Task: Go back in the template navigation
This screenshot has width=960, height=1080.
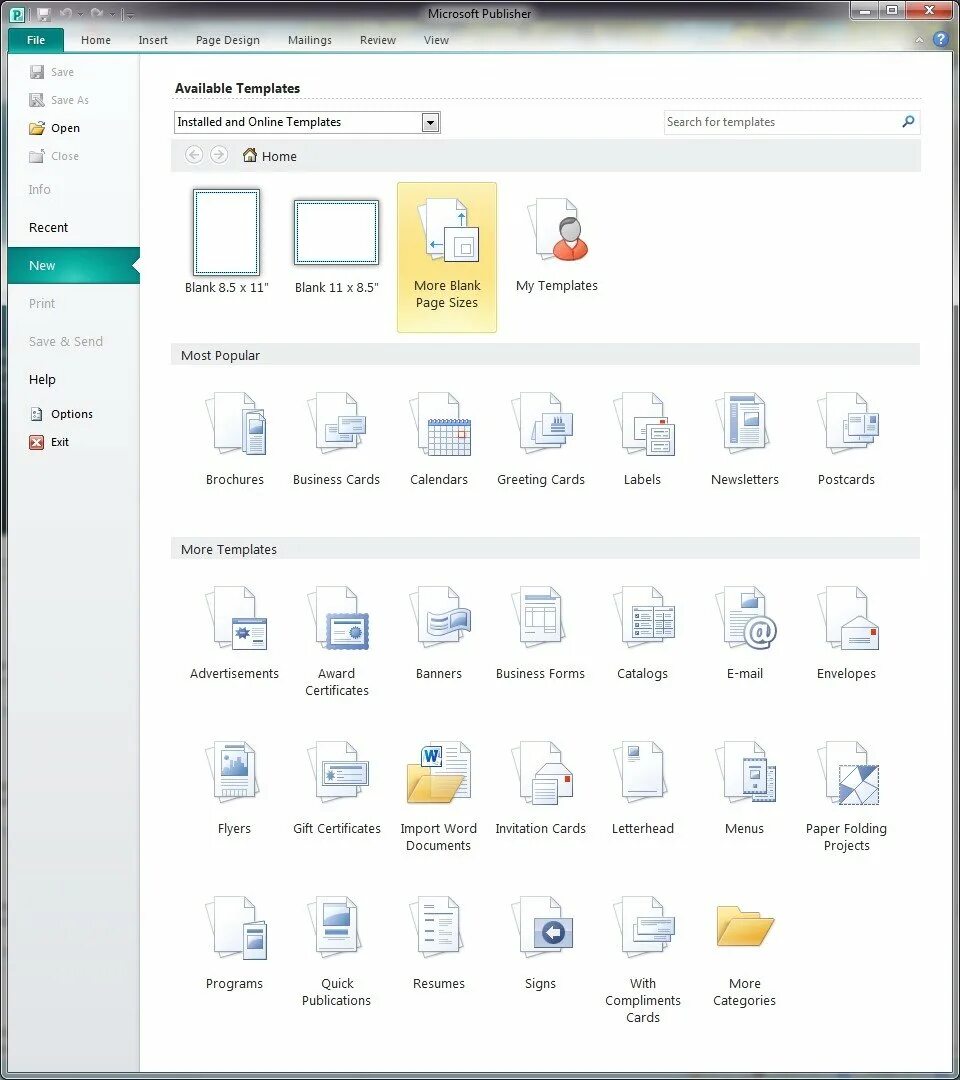Action: coord(194,155)
